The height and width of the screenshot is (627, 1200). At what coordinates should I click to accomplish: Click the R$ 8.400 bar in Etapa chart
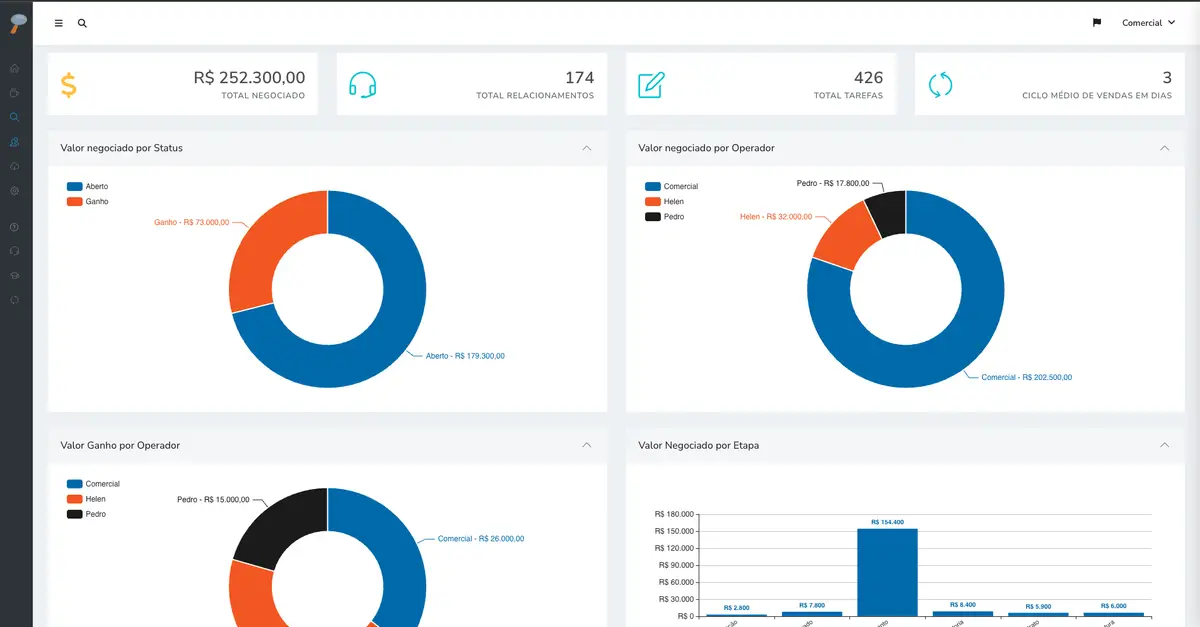963,614
